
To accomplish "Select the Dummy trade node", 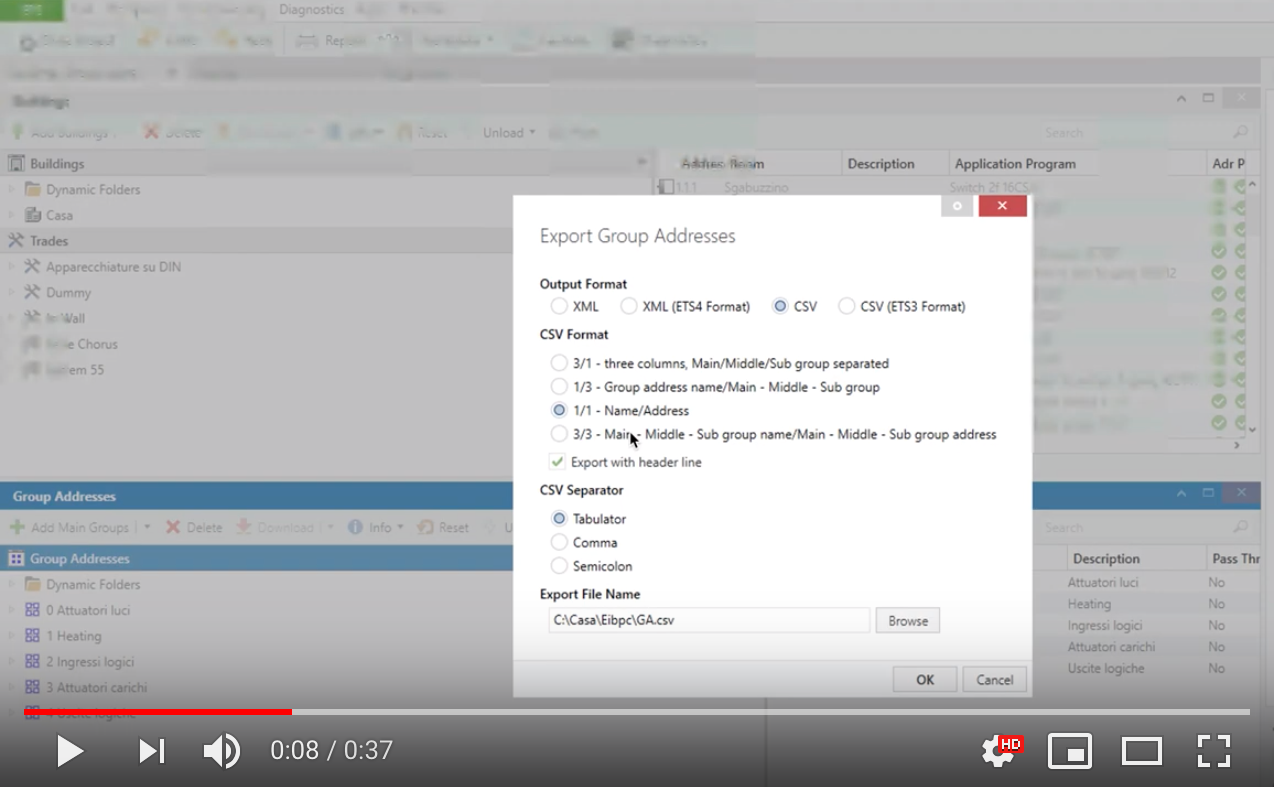I will coord(68,293).
